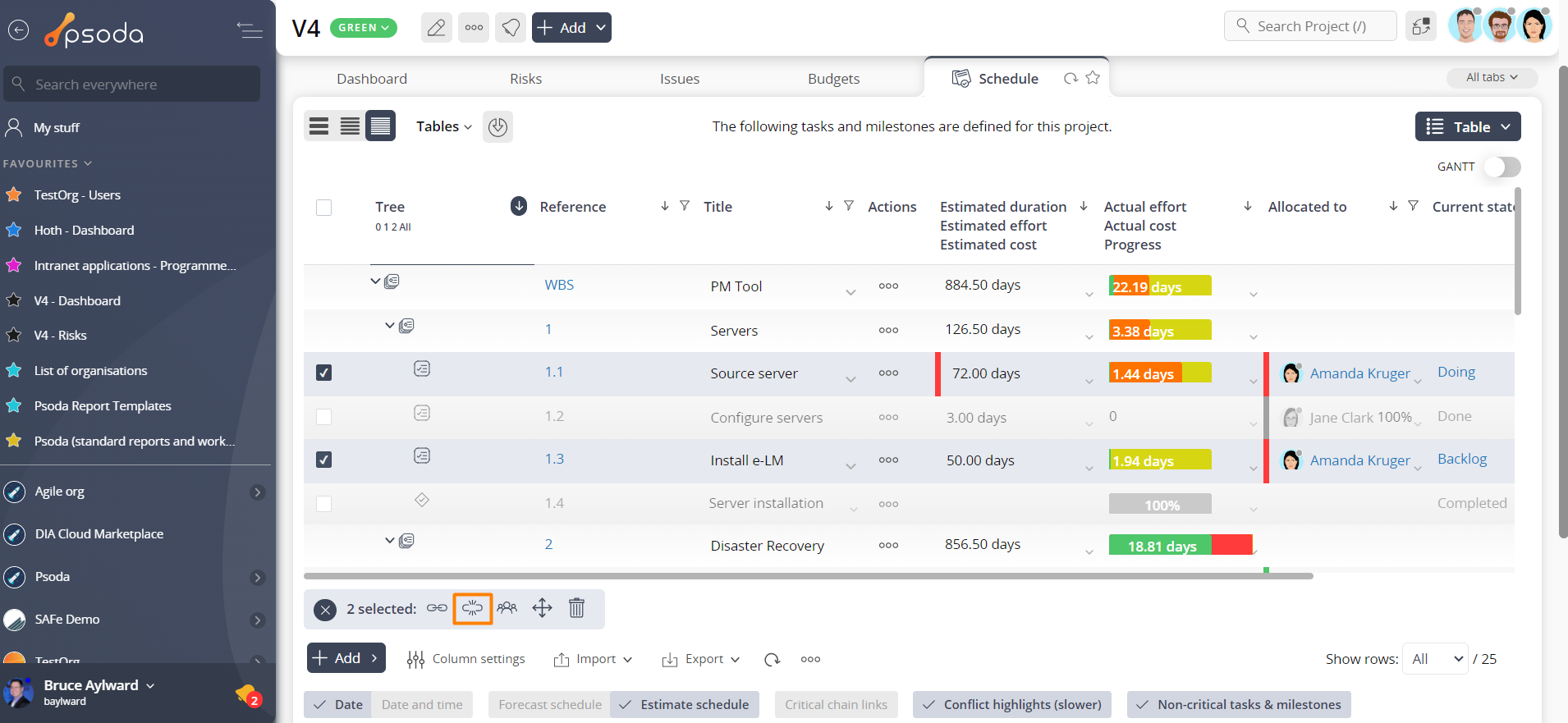Click the back arrow beside Psoda logo
Screen dimensions: 1568x723
point(18,30)
